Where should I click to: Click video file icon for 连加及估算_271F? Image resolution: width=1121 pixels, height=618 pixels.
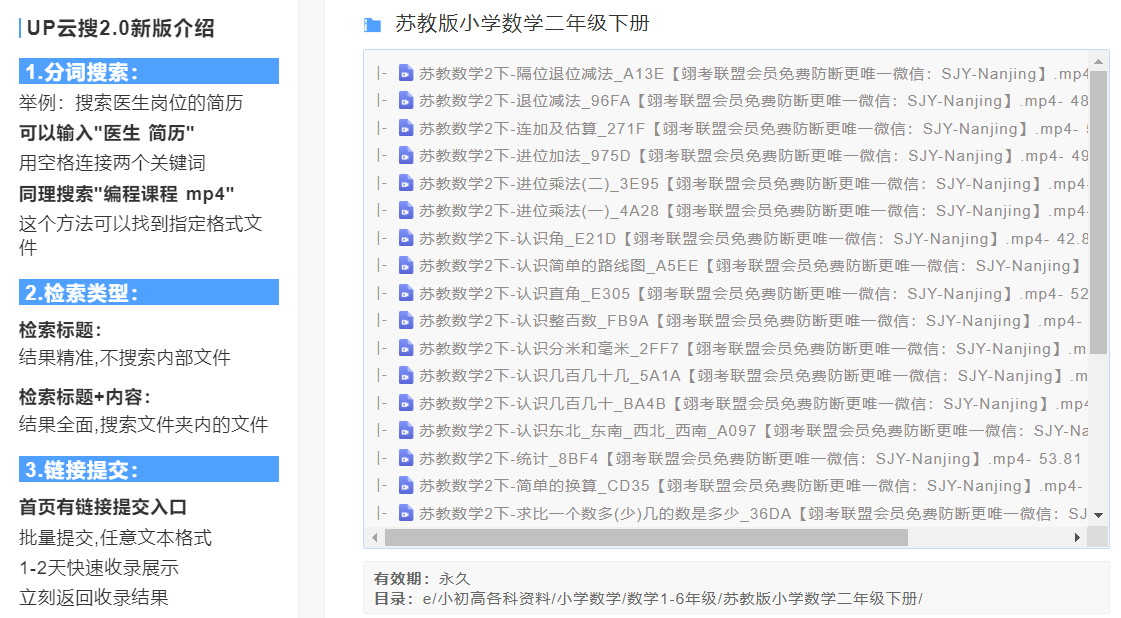[x=405, y=128]
